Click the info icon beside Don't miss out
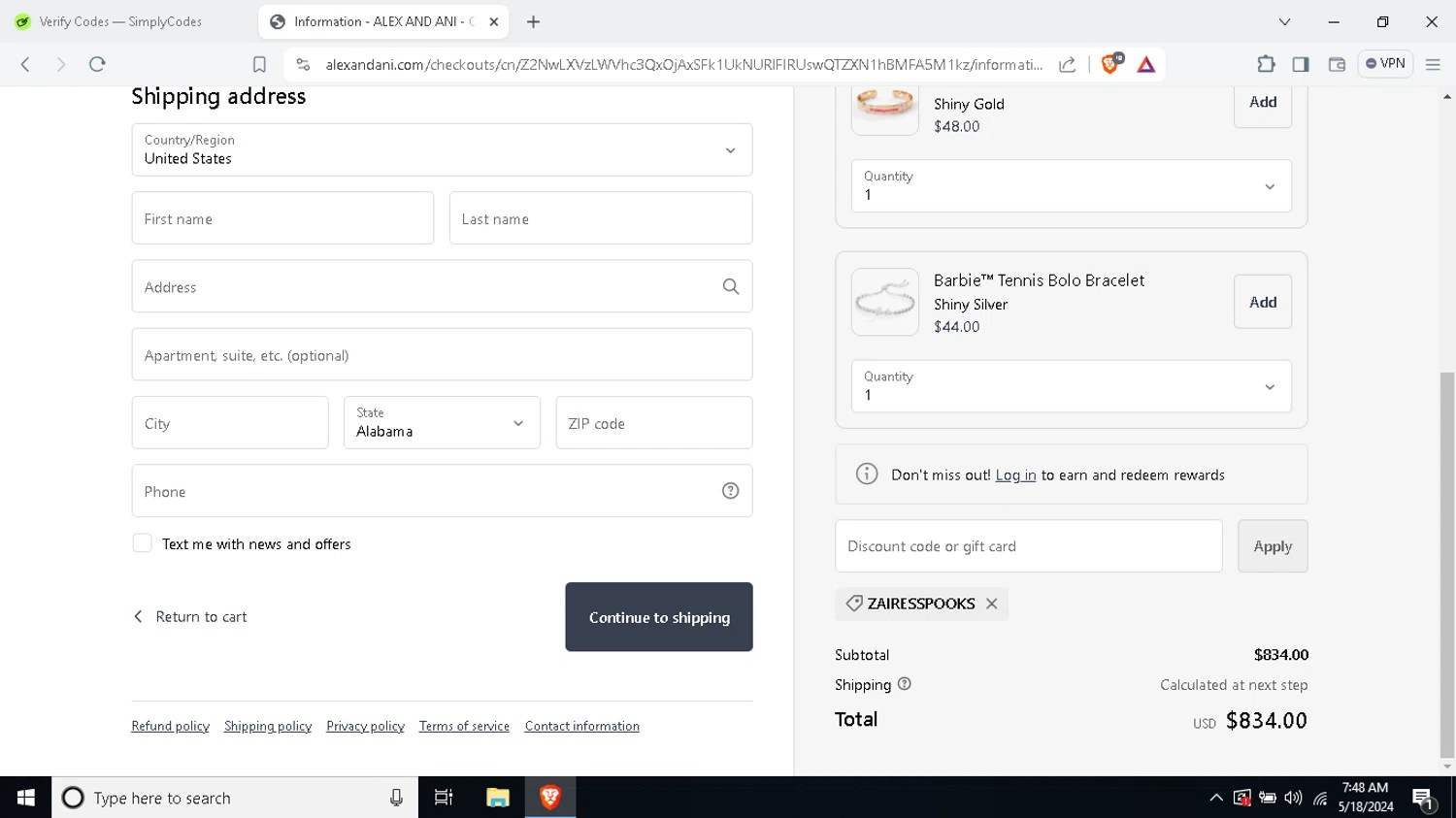Image resolution: width=1456 pixels, height=818 pixels. pos(867,474)
